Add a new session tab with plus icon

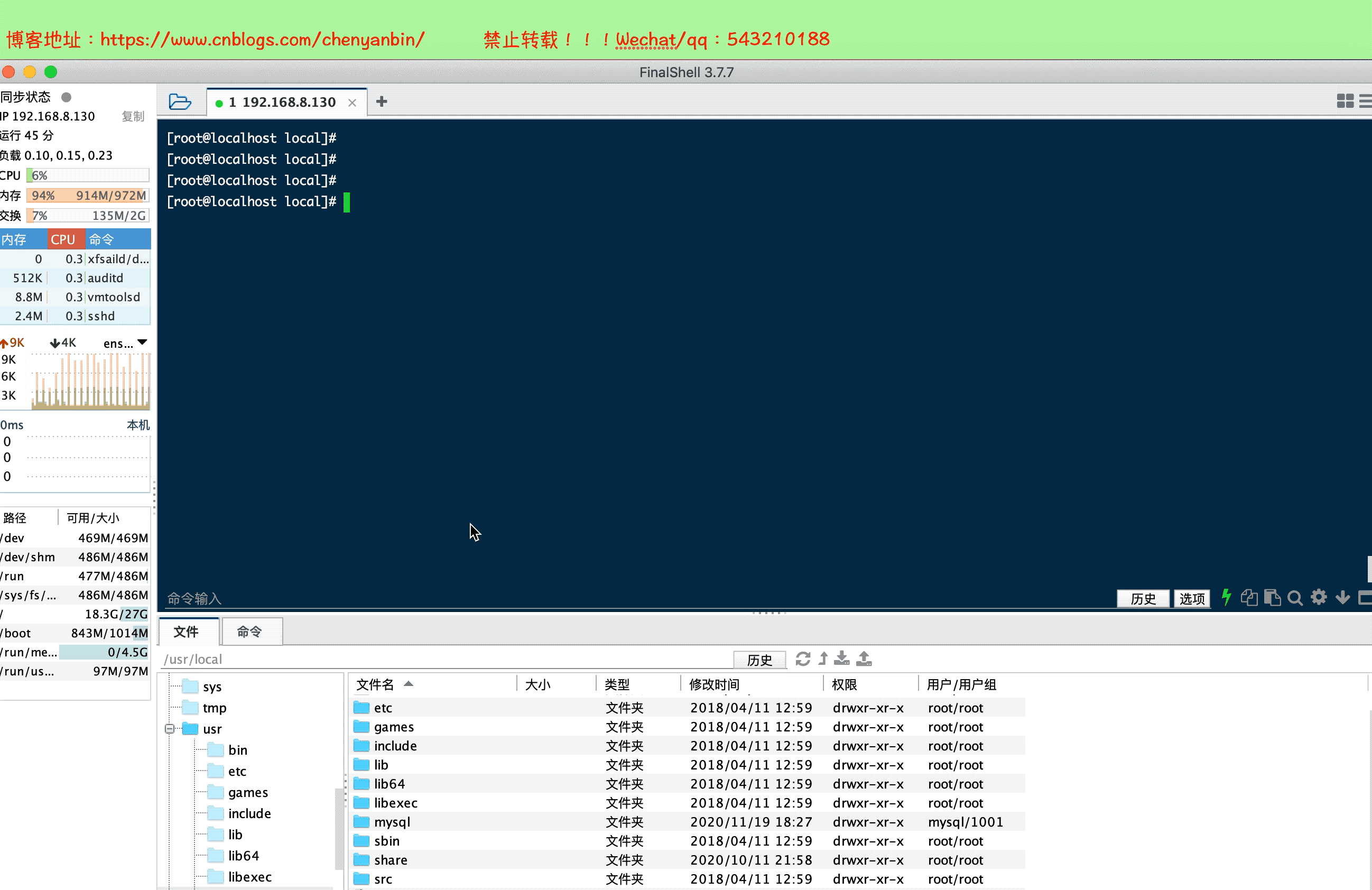tap(381, 102)
